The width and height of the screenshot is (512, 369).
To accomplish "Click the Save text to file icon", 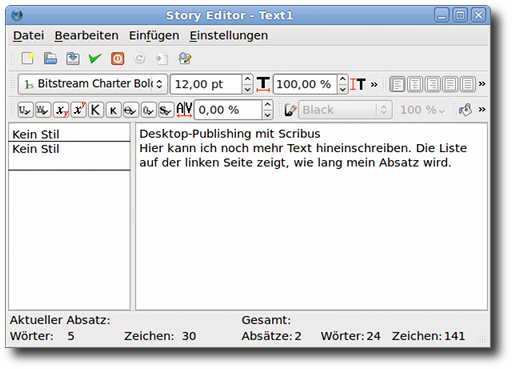I will point(73,59).
